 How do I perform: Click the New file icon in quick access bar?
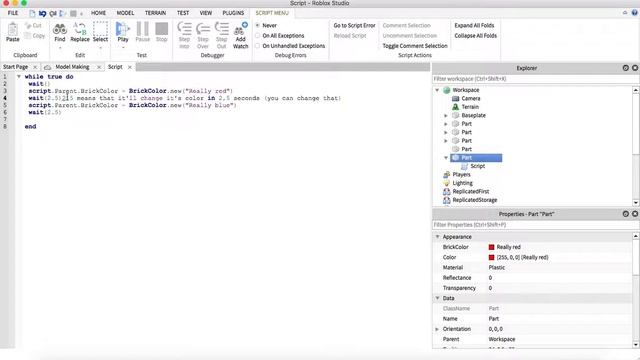(32, 13)
